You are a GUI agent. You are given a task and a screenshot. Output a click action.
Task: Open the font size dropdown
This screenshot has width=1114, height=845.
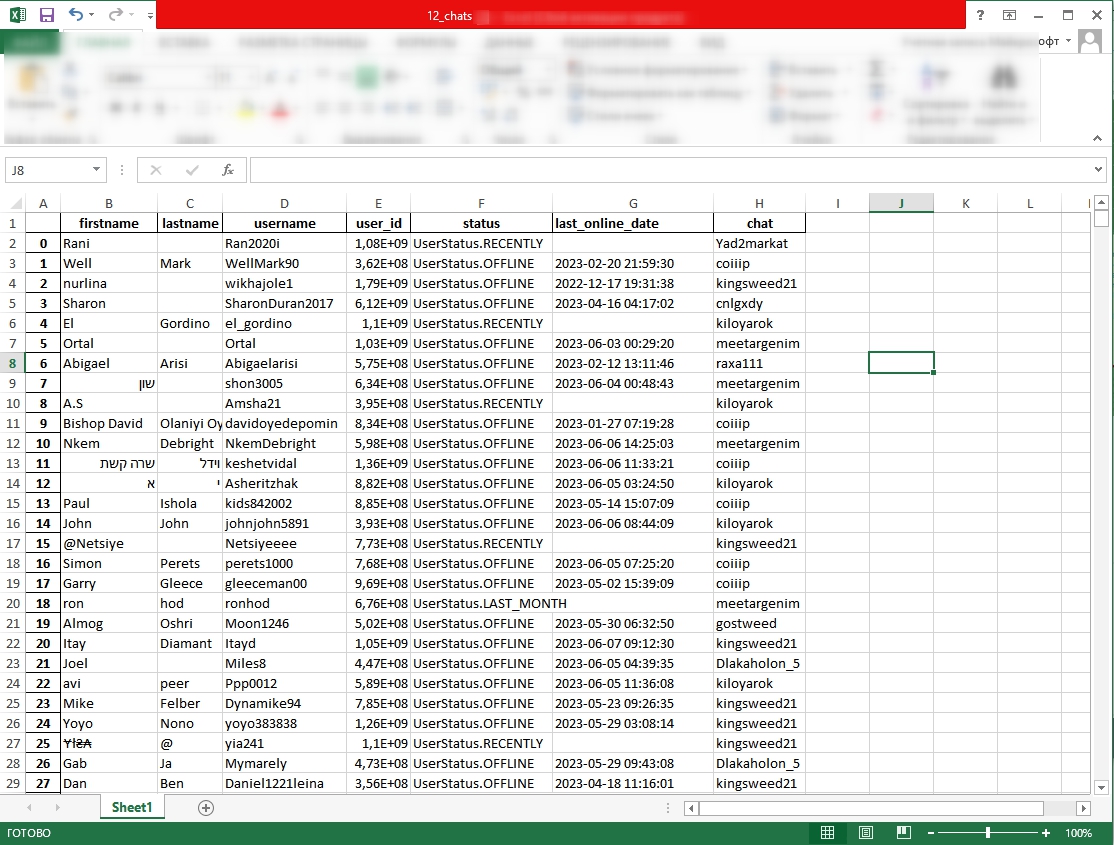coord(251,77)
